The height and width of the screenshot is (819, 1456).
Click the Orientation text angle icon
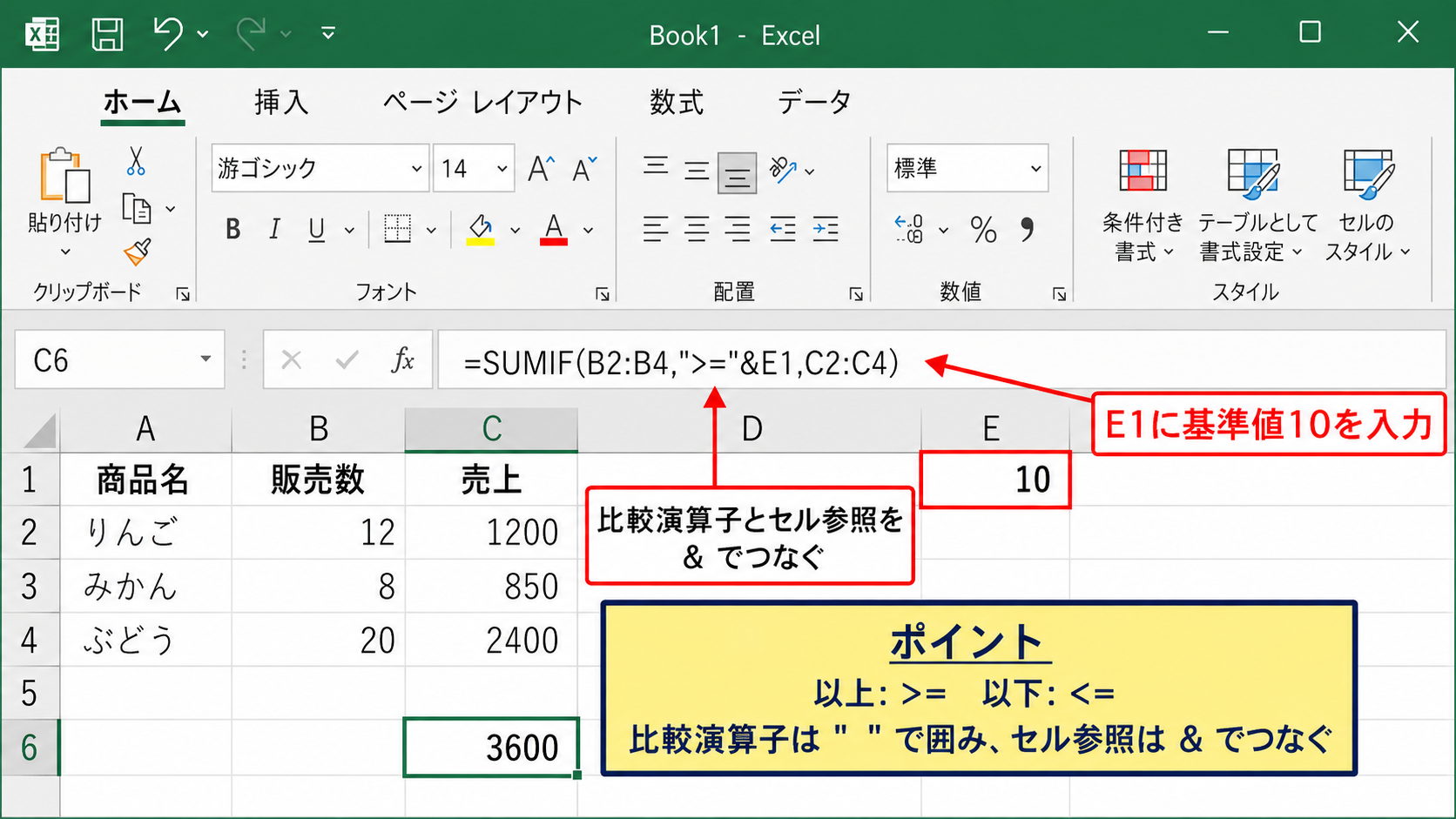[784, 170]
